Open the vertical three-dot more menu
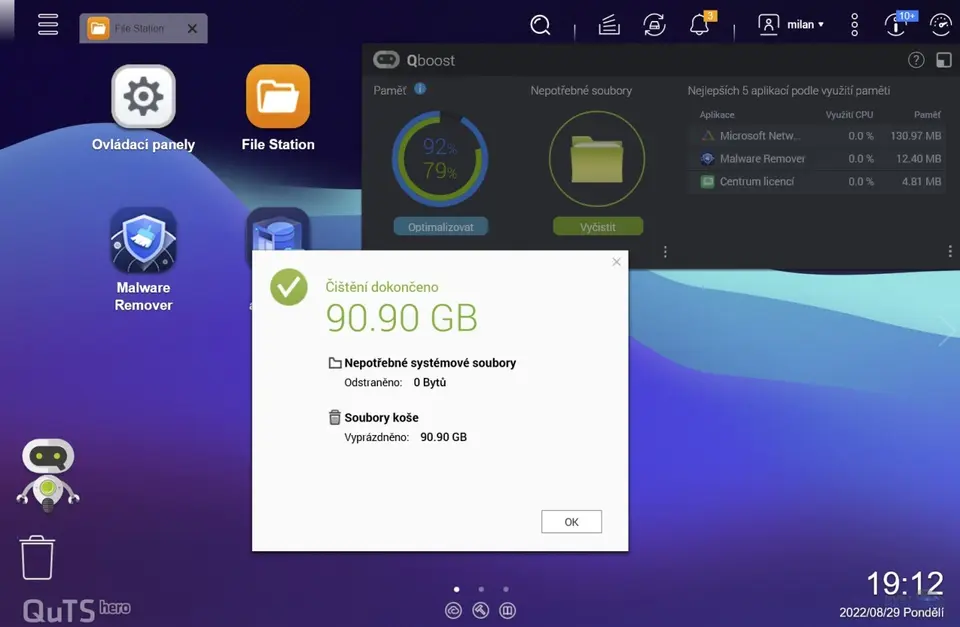 point(854,25)
